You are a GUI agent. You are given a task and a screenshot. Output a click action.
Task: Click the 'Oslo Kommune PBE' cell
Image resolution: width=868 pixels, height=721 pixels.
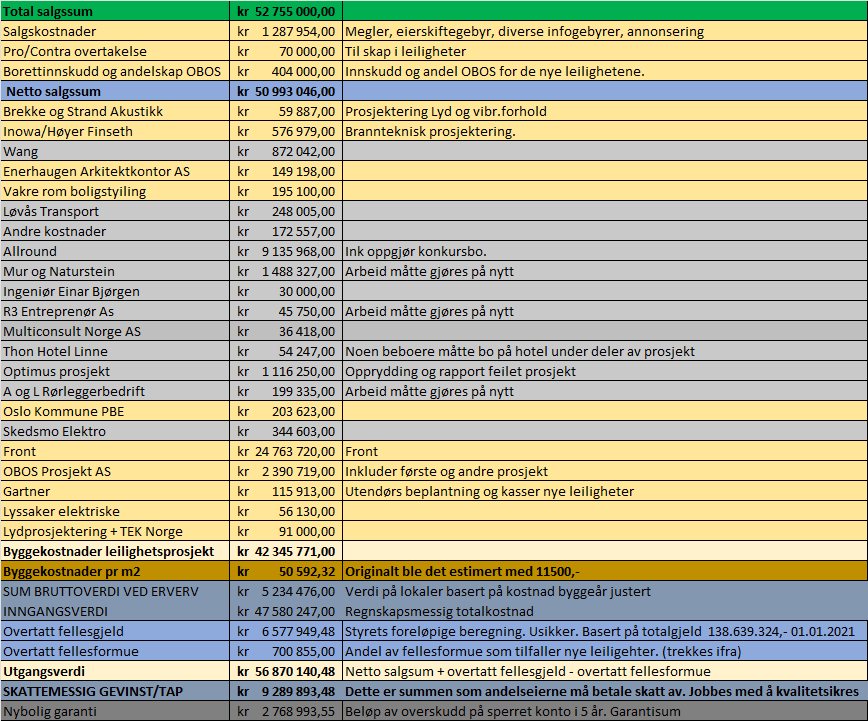pyautogui.click(x=115, y=411)
